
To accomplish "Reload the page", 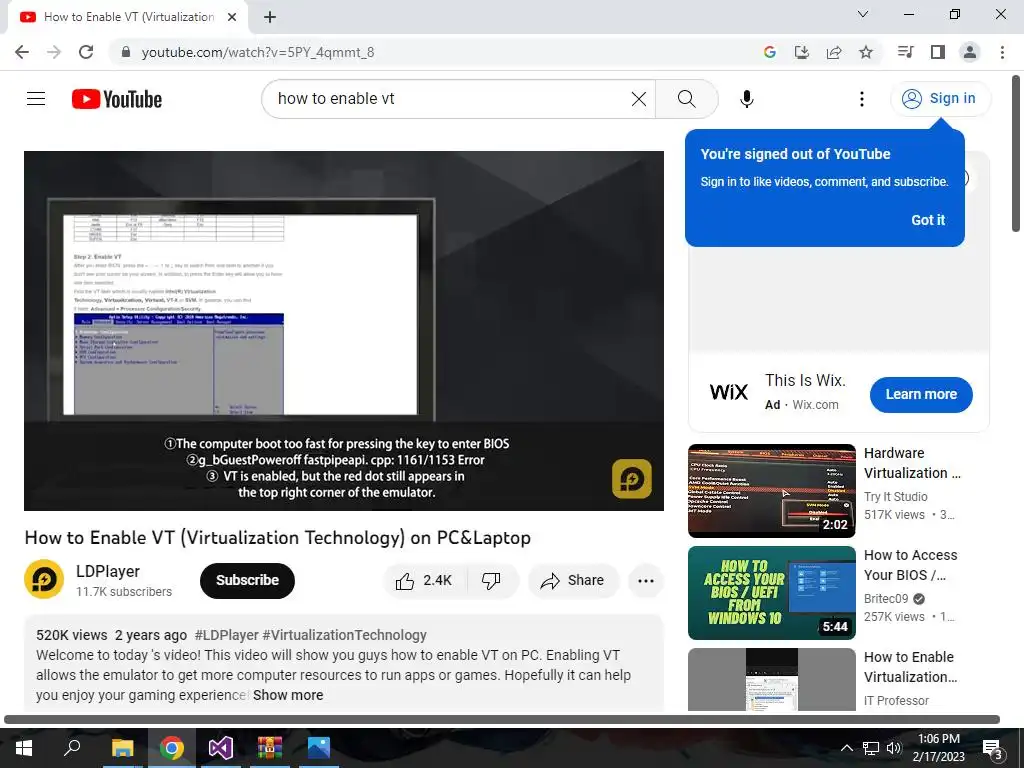I will coord(86,52).
